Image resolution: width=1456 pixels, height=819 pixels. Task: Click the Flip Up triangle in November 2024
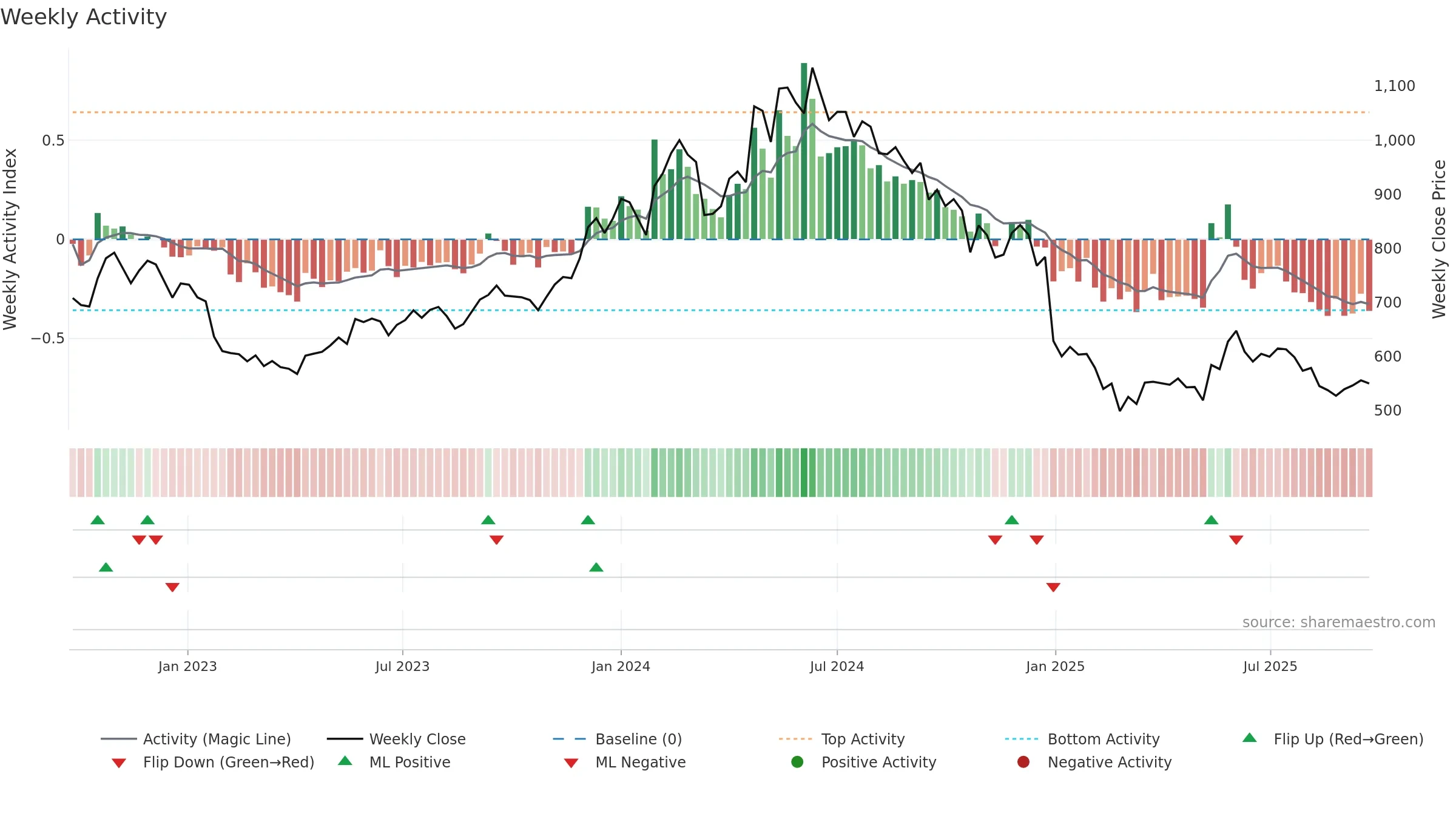pos(1012,520)
